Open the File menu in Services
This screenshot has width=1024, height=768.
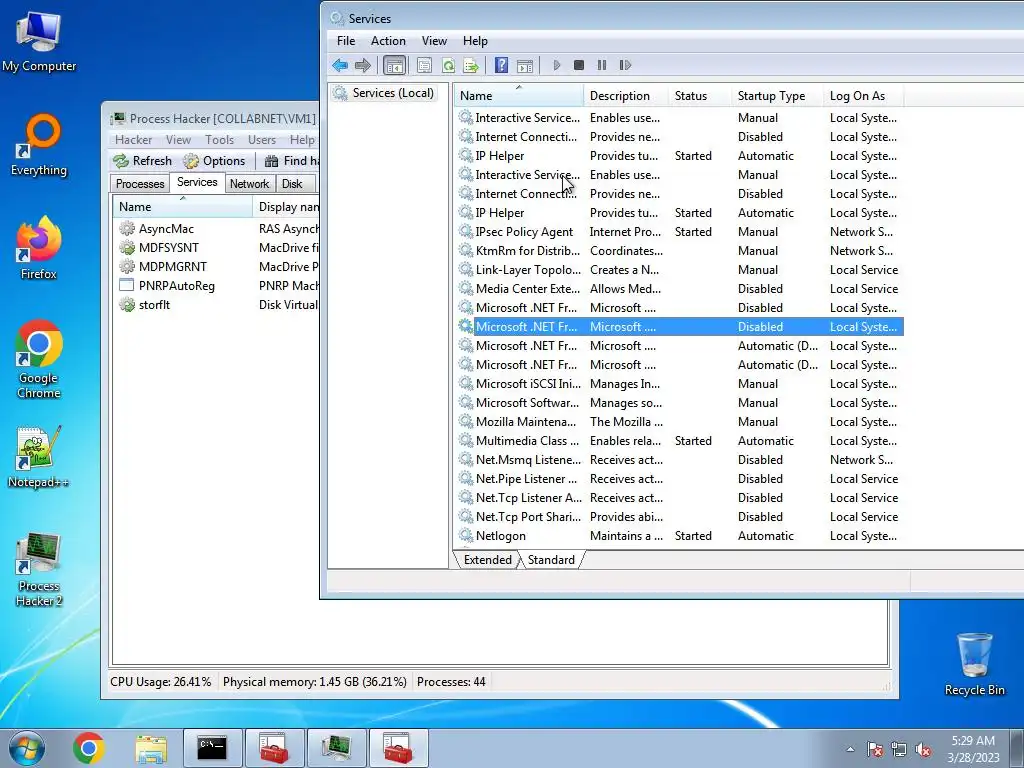[x=346, y=41]
